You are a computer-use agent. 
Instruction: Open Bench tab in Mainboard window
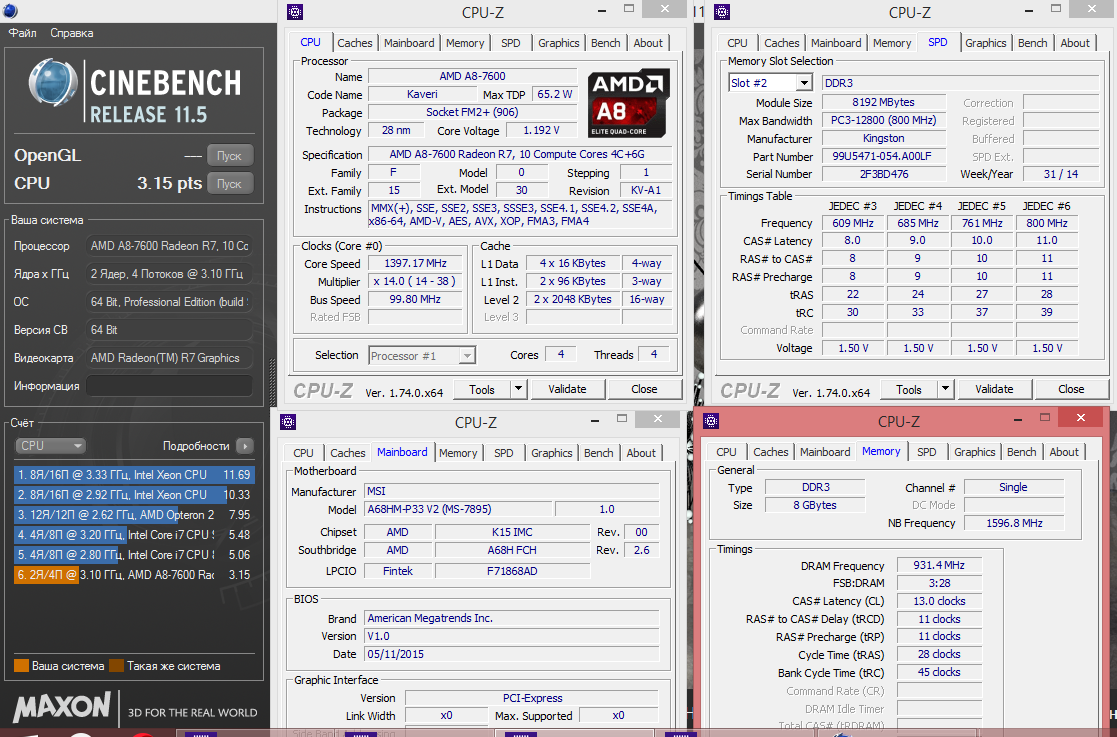click(x=598, y=453)
